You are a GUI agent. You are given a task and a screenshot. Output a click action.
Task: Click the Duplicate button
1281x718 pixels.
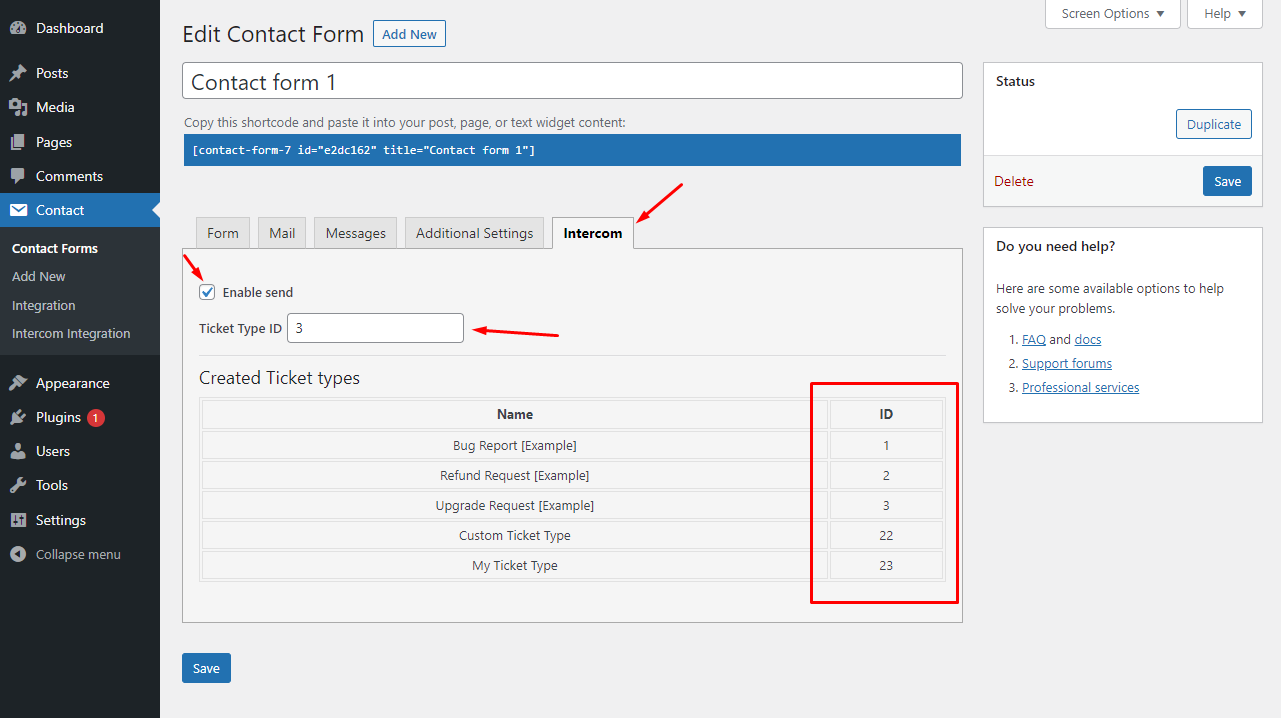click(1214, 124)
